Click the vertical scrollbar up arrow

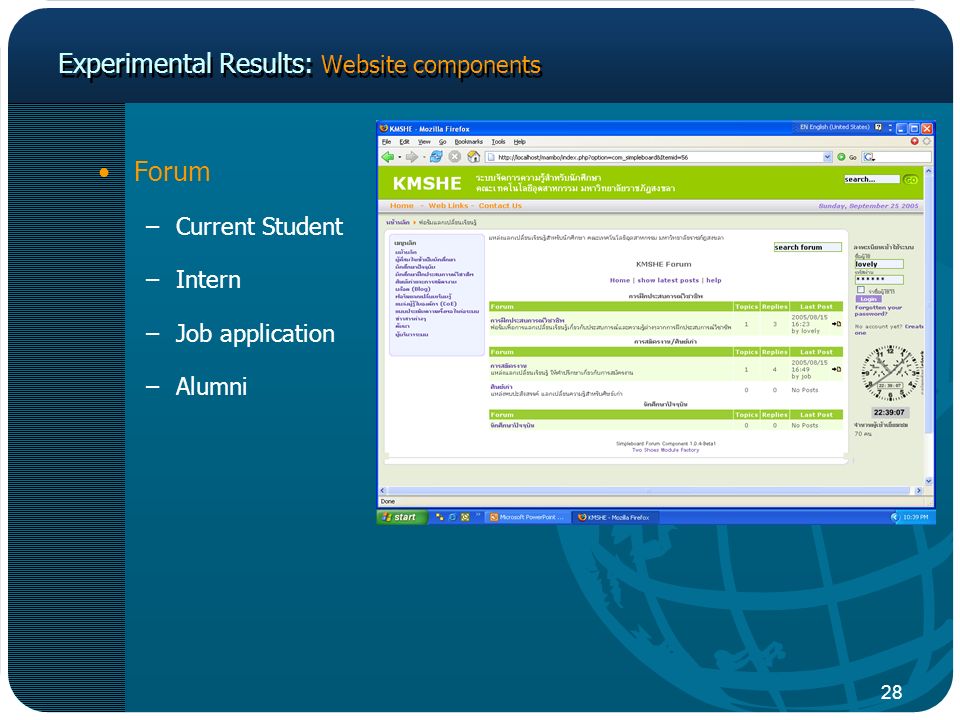pos(929,171)
